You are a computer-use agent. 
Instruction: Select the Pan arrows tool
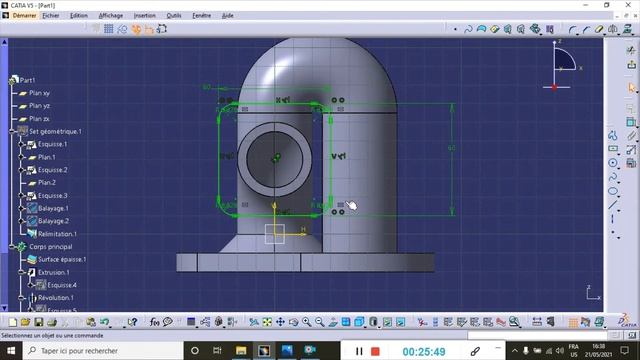coord(280,322)
